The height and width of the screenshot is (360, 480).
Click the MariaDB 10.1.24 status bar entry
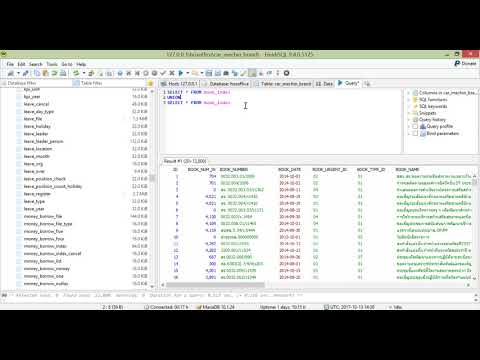click(x=216, y=307)
